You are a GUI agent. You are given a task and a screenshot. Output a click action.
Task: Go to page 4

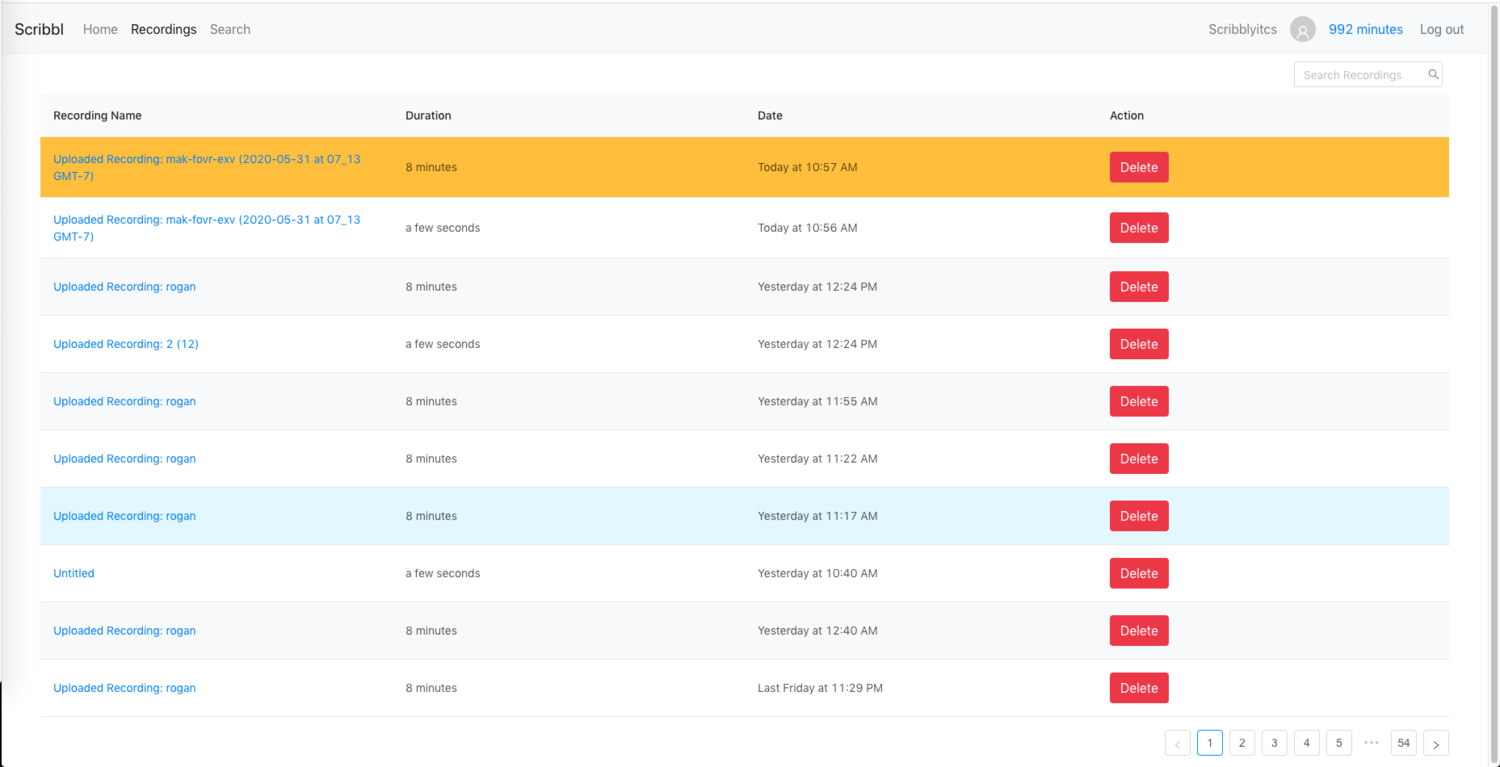coord(1307,743)
